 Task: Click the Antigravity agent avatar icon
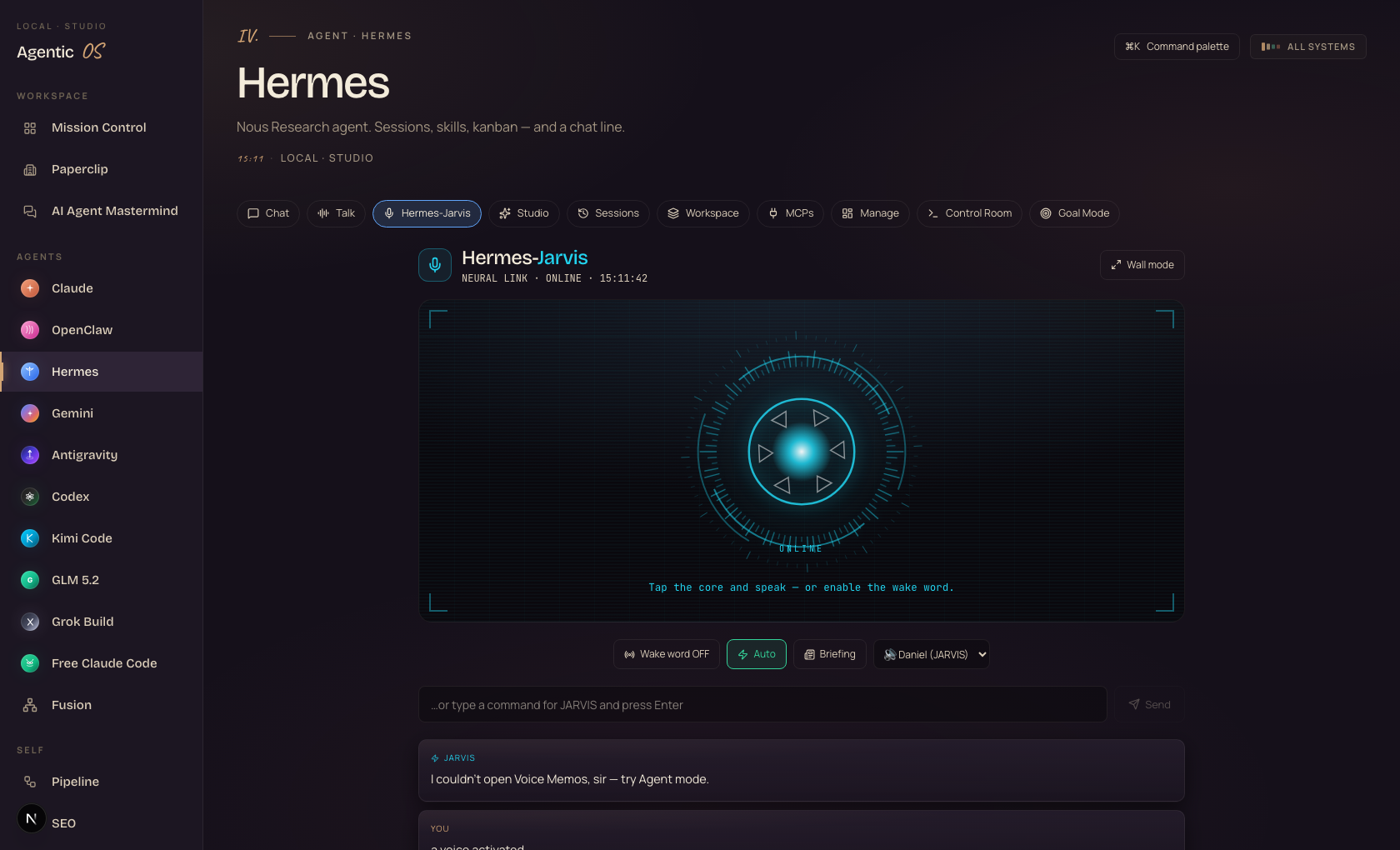pyautogui.click(x=30, y=455)
